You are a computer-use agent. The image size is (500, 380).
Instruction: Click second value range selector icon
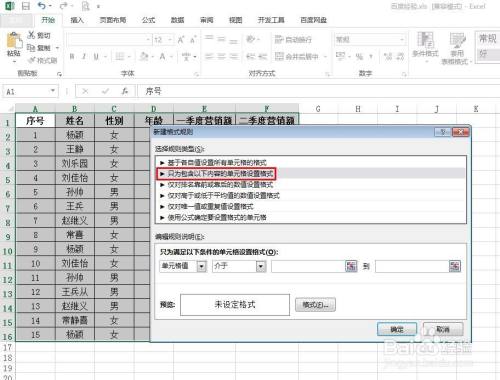pos(455,266)
